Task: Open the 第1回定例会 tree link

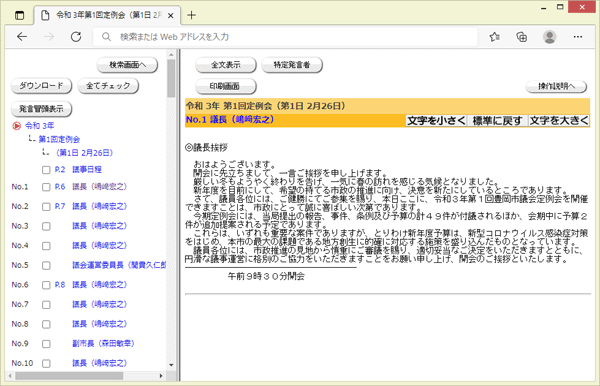Action: pyautogui.click(x=59, y=139)
